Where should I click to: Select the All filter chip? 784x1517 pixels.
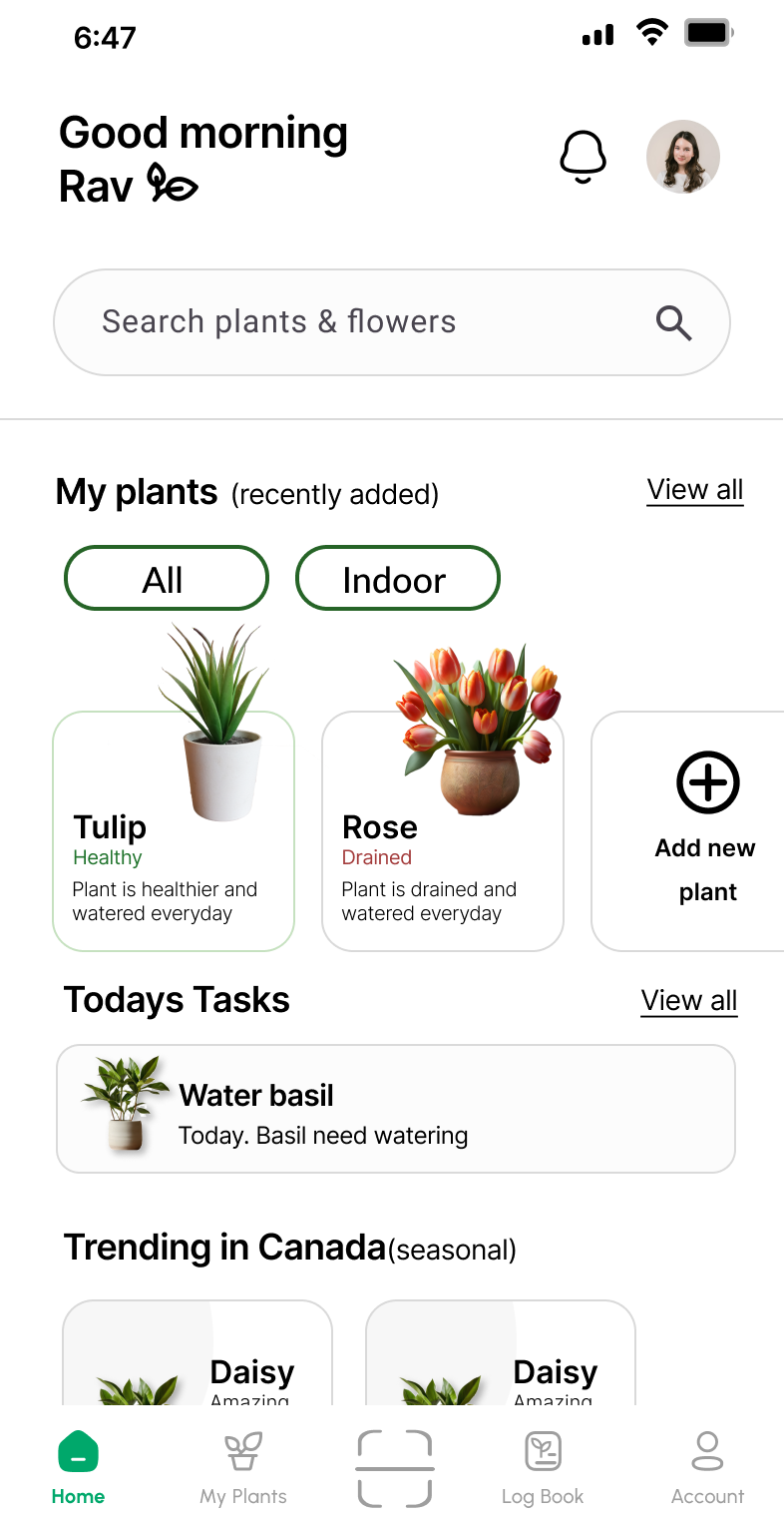tap(167, 579)
